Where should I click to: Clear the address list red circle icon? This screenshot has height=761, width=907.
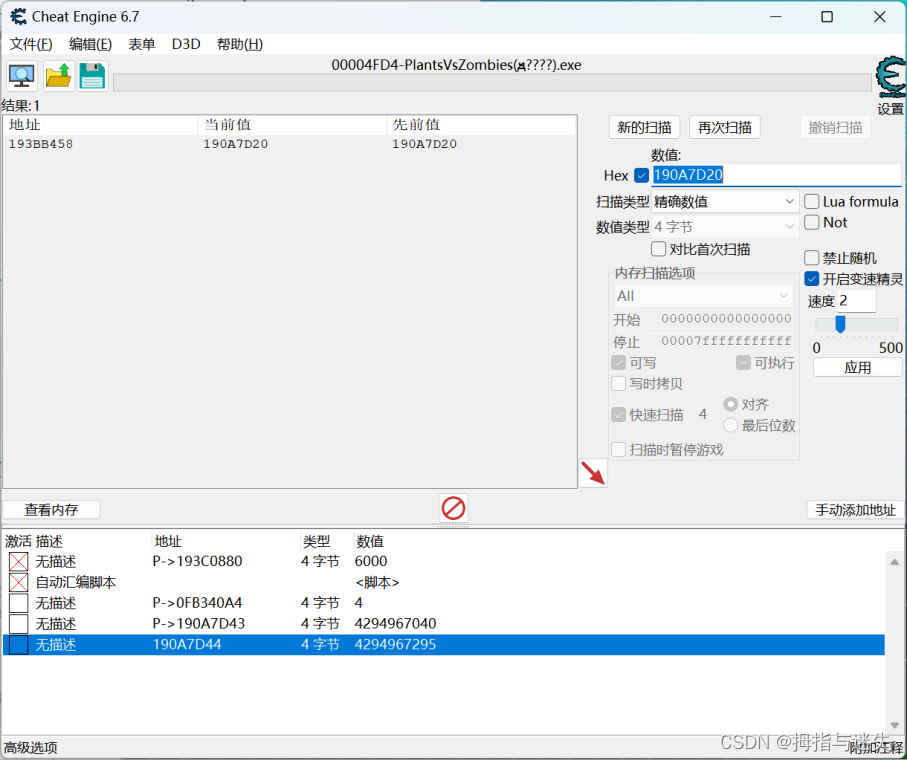454,509
